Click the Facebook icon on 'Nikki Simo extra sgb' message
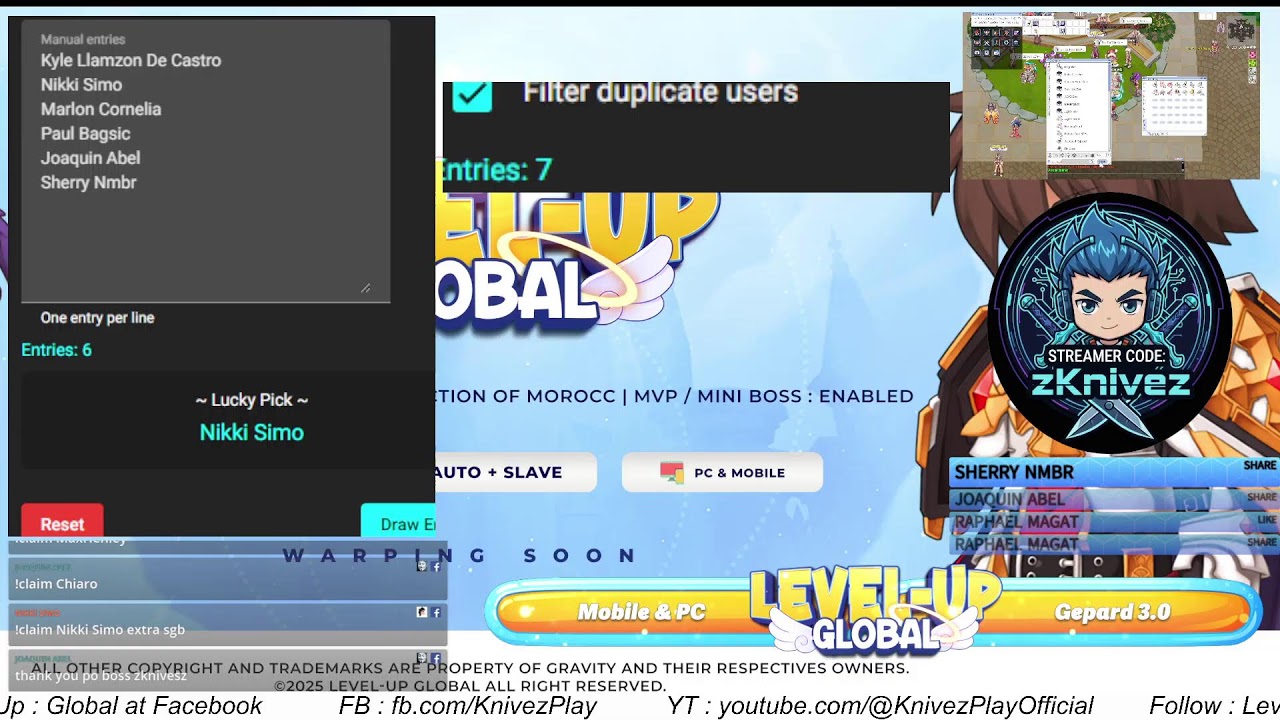 click(x=436, y=612)
